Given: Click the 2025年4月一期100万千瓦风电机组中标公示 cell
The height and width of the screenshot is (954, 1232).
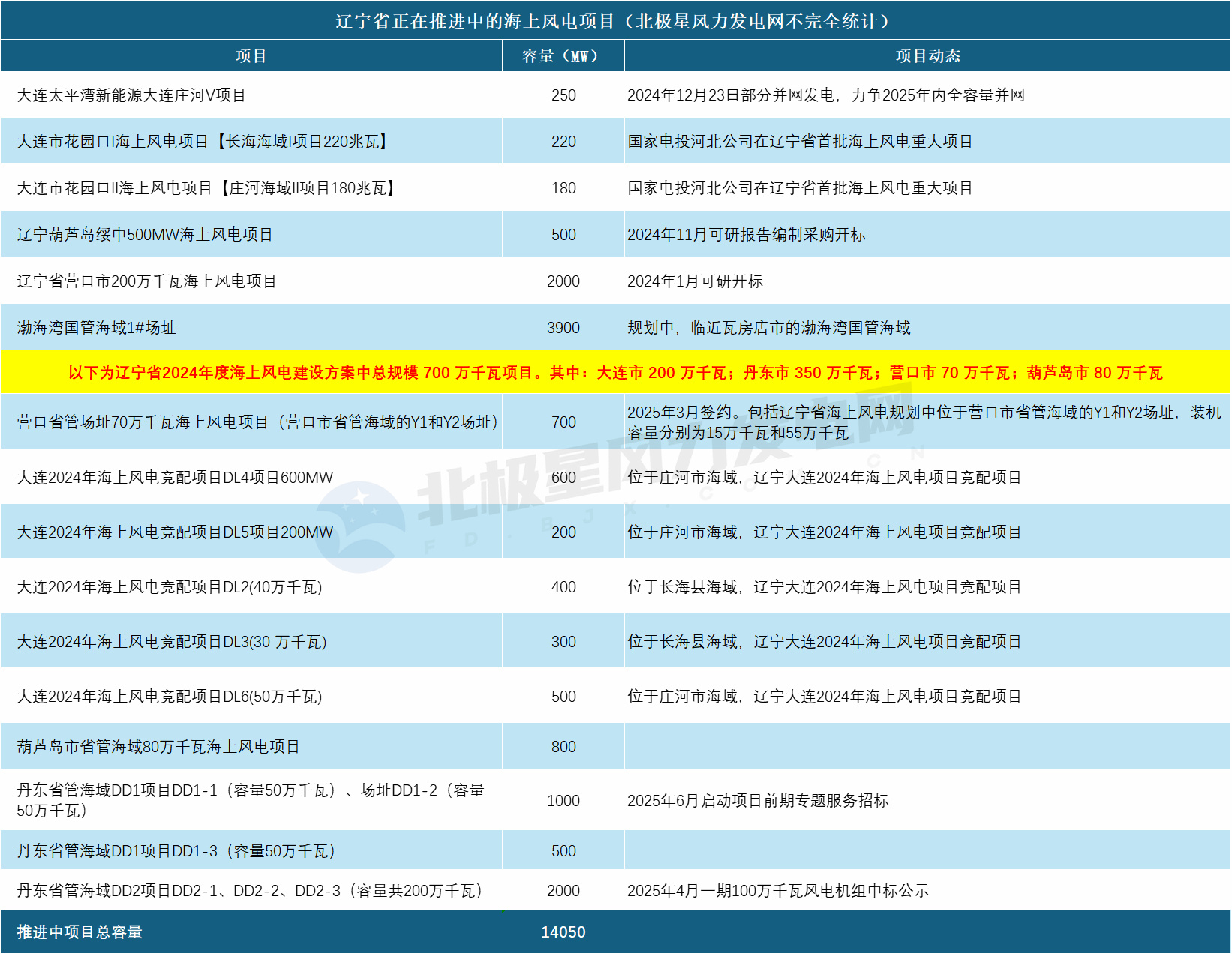Looking at the screenshot, I should [778, 891].
